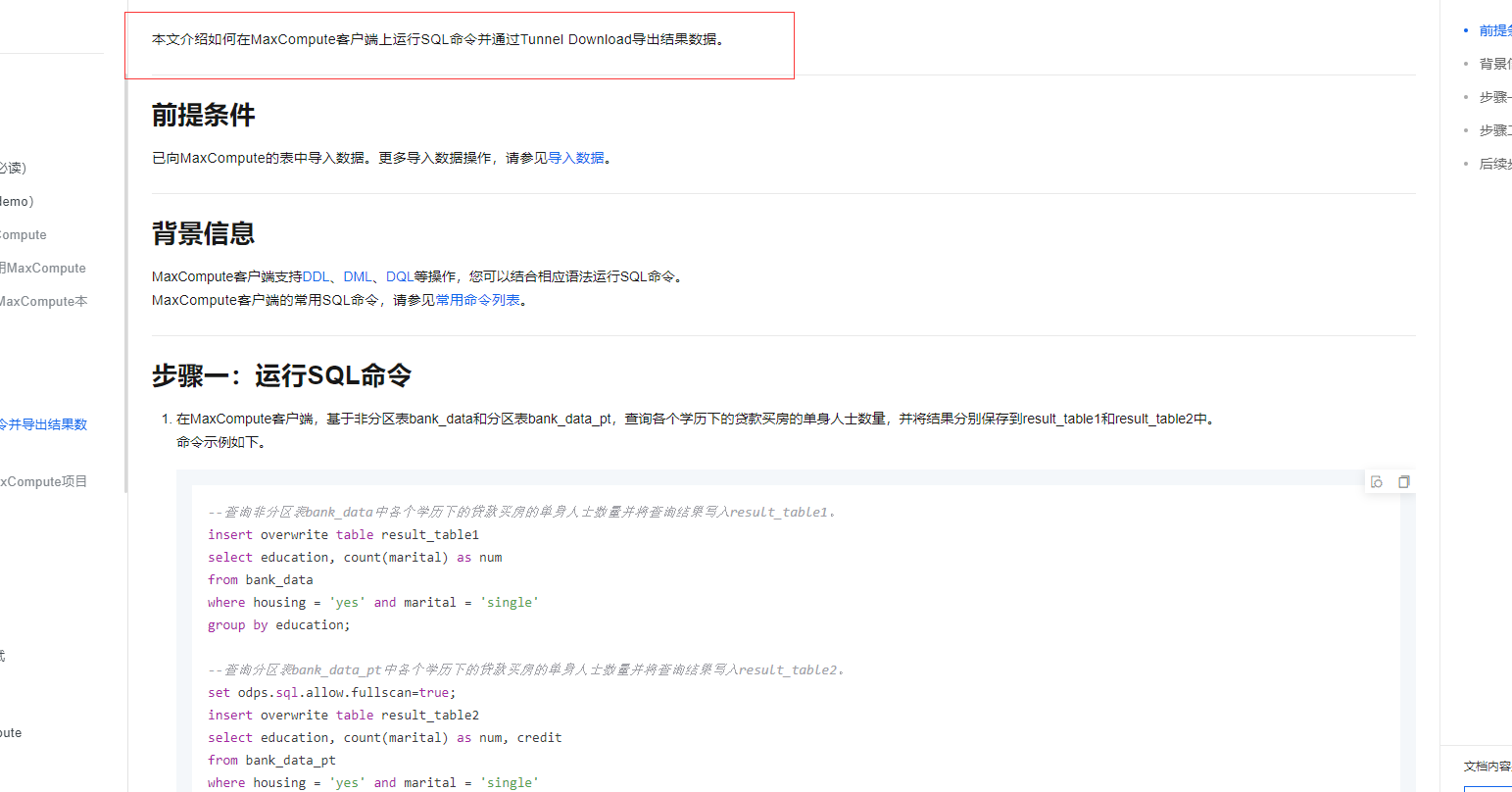Click the code line 'from bank_data'
Viewport: 1512px width, 792px height.
[x=261, y=580]
